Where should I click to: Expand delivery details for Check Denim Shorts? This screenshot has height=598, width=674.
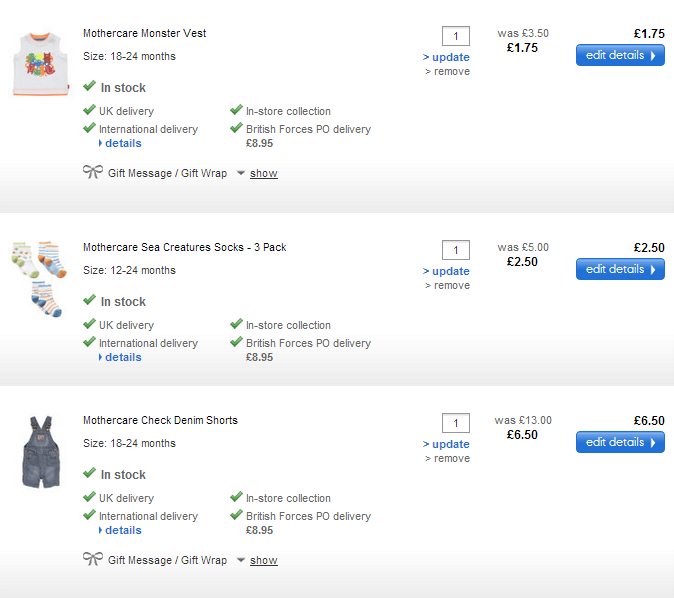pyautogui.click(x=122, y=530)
